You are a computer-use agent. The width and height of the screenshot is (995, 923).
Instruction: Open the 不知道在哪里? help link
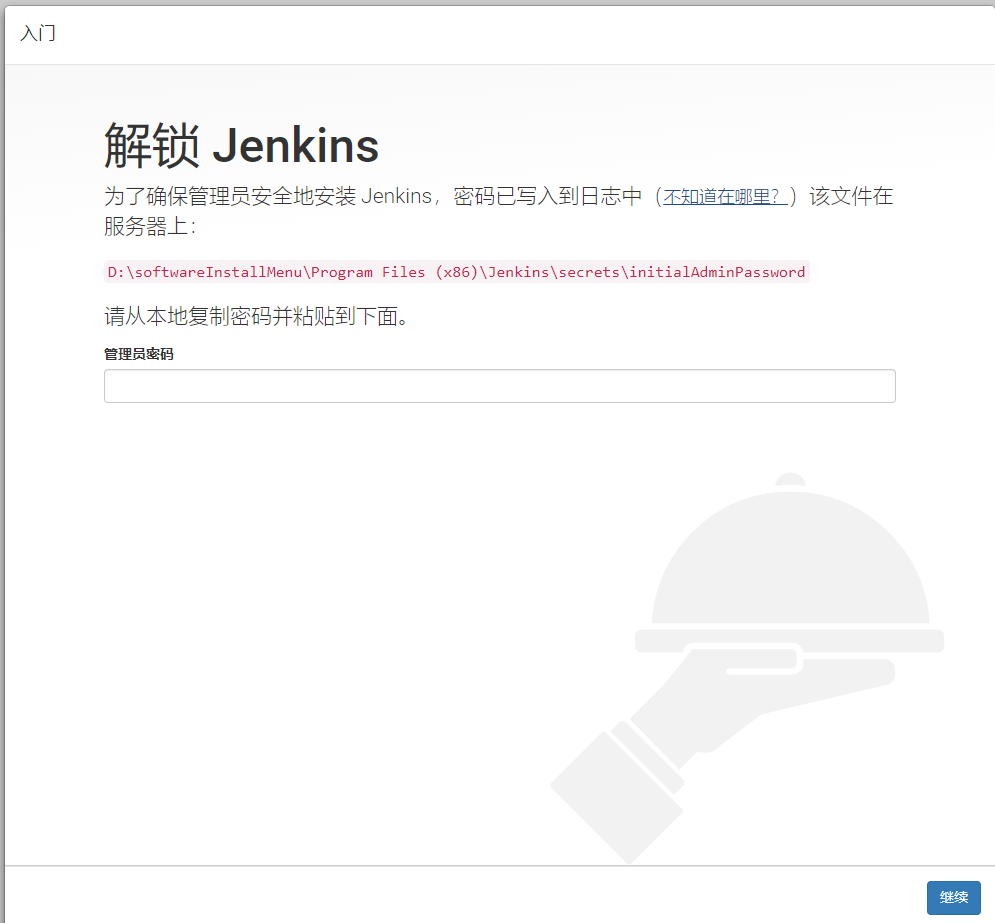[725, 197]
